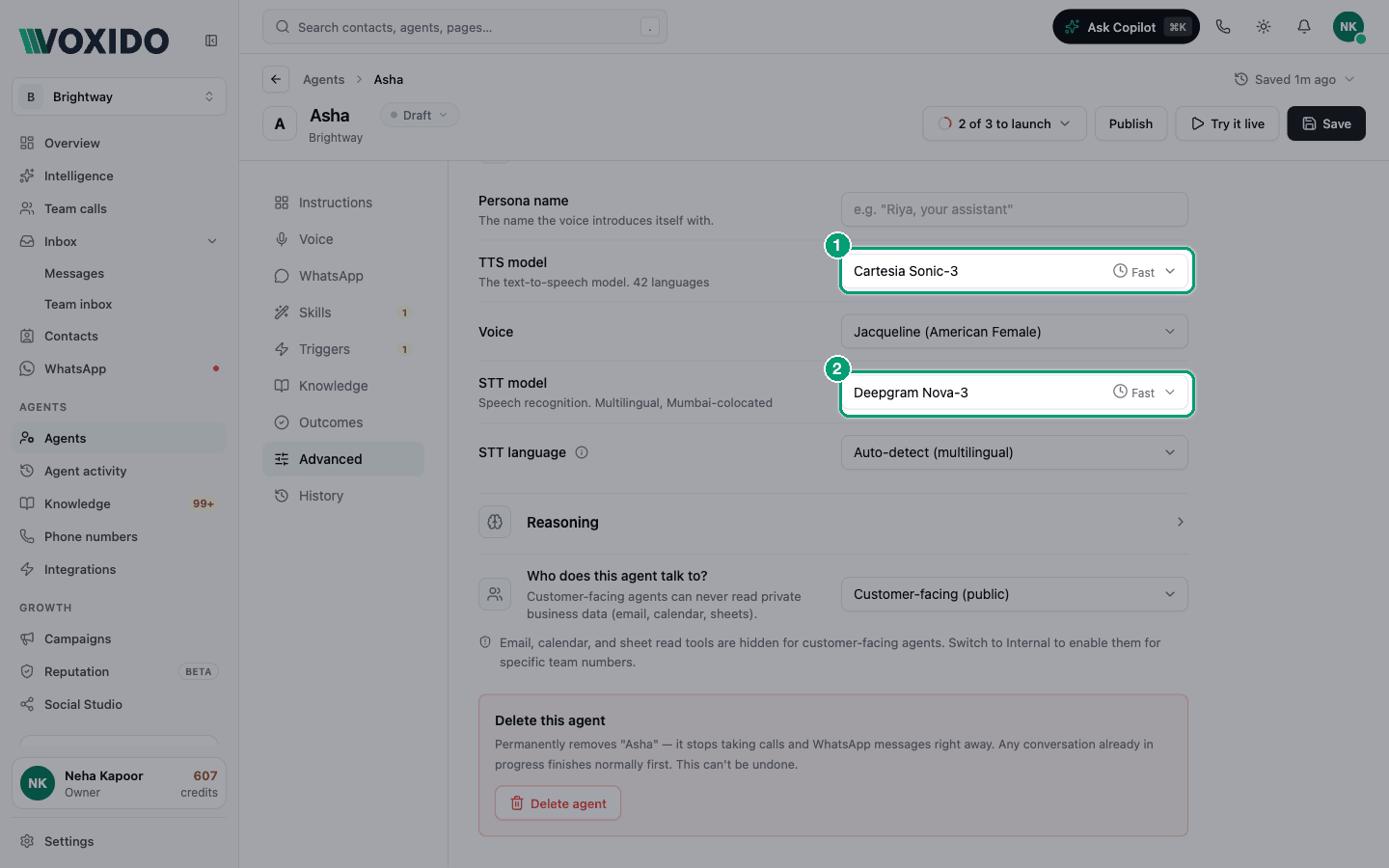Expand the 2 of 3 to launch checklist

[1004, 123]
